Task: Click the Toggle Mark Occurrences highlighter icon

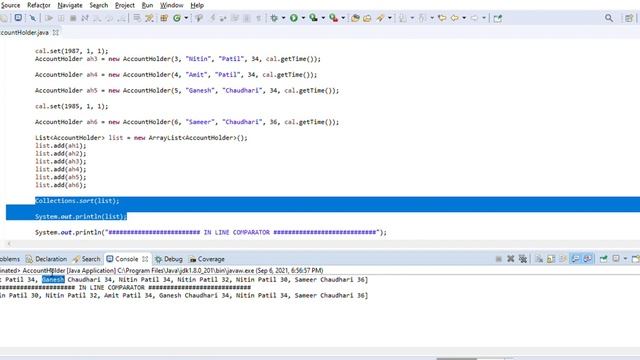Action: [380, 18]
